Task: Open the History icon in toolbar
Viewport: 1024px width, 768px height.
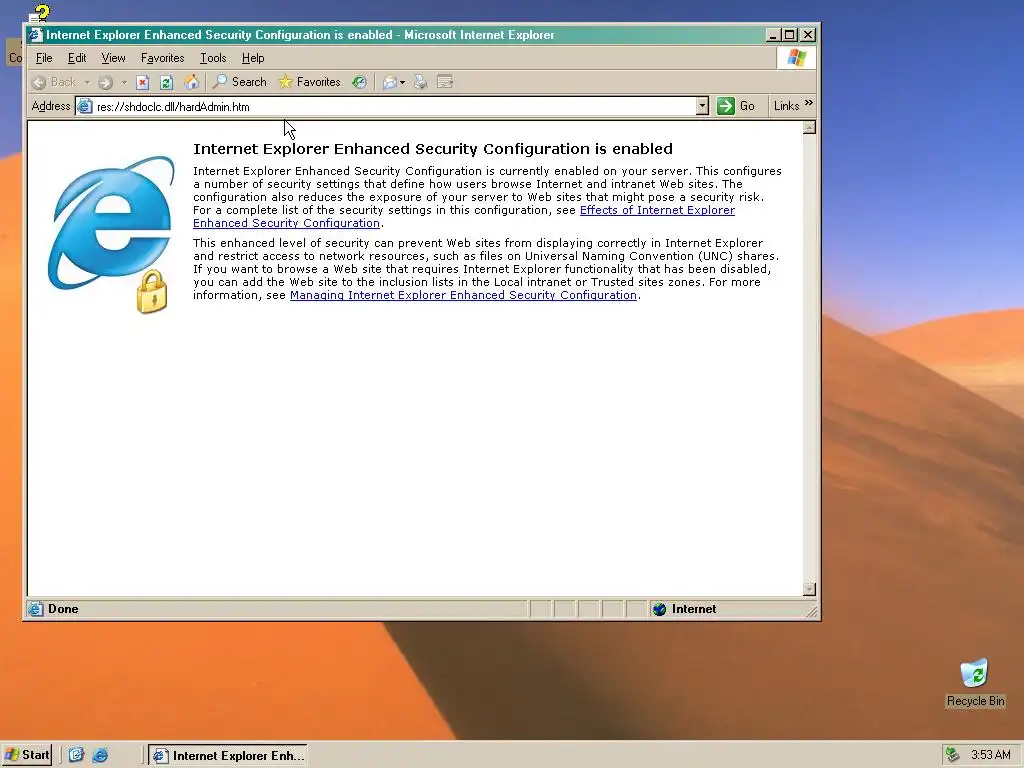Action: click(x=359, y=82)
